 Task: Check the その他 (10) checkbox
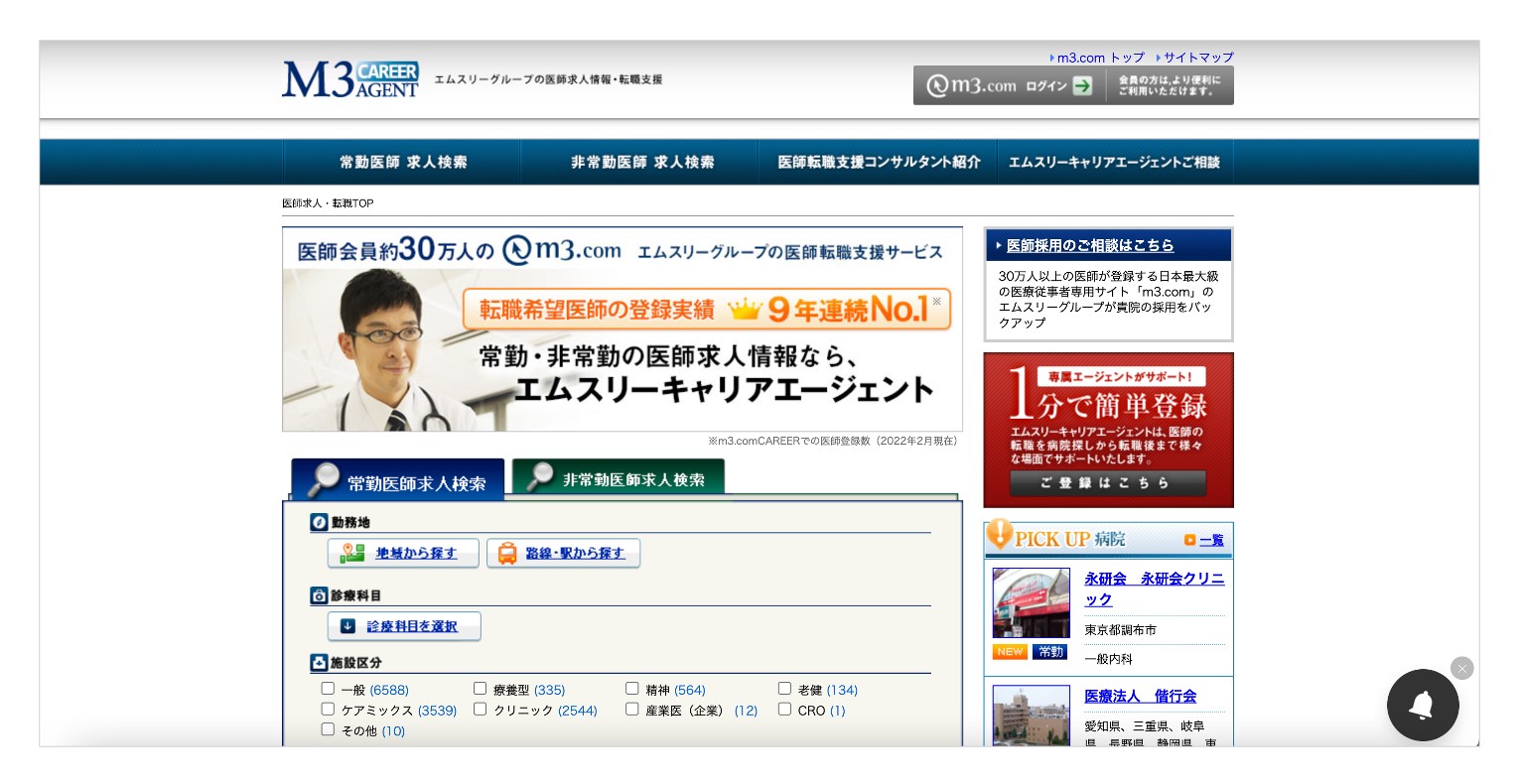pyautogui.click(x=328, y=729)
